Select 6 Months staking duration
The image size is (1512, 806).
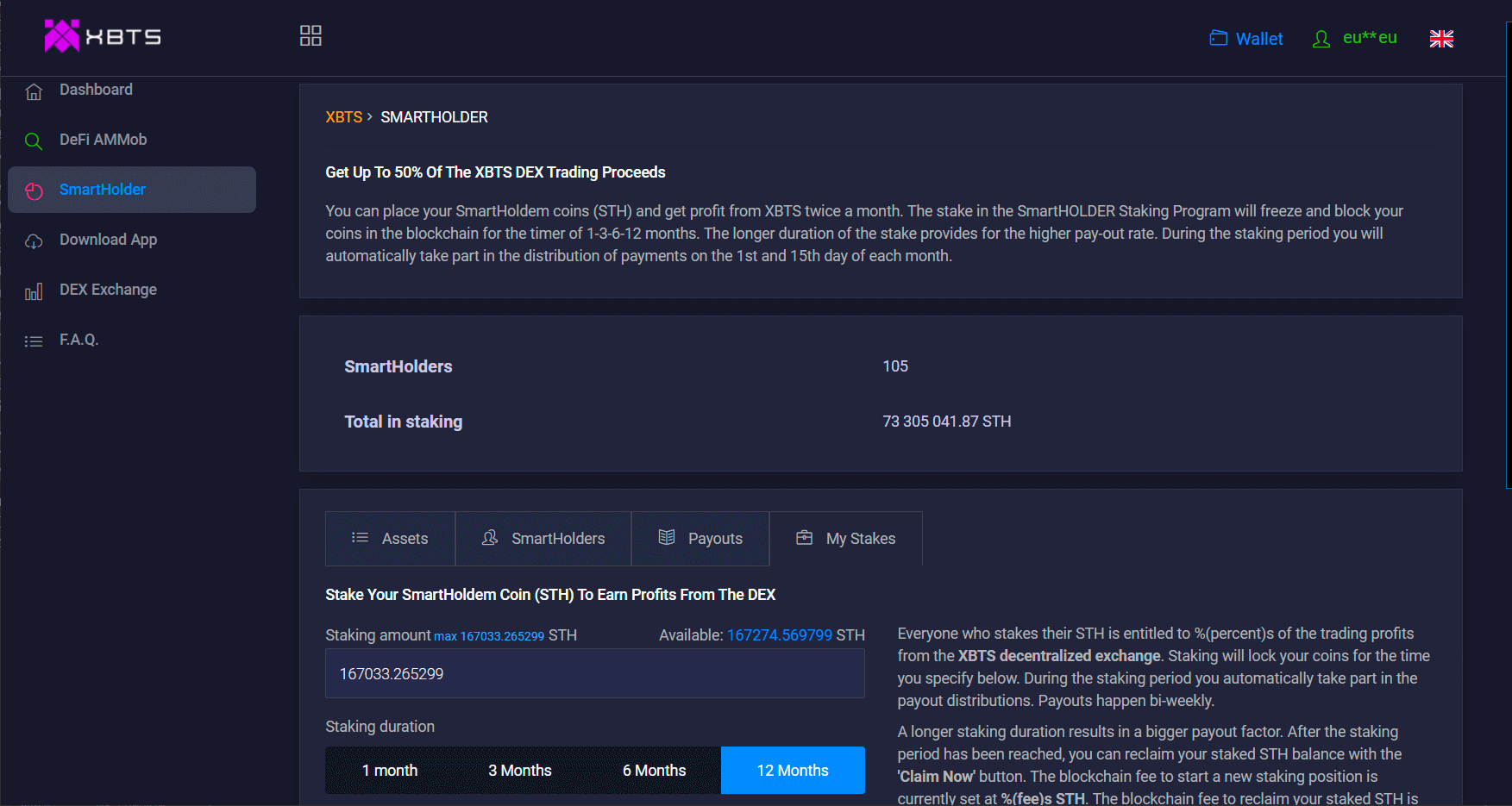pos(655,771)
